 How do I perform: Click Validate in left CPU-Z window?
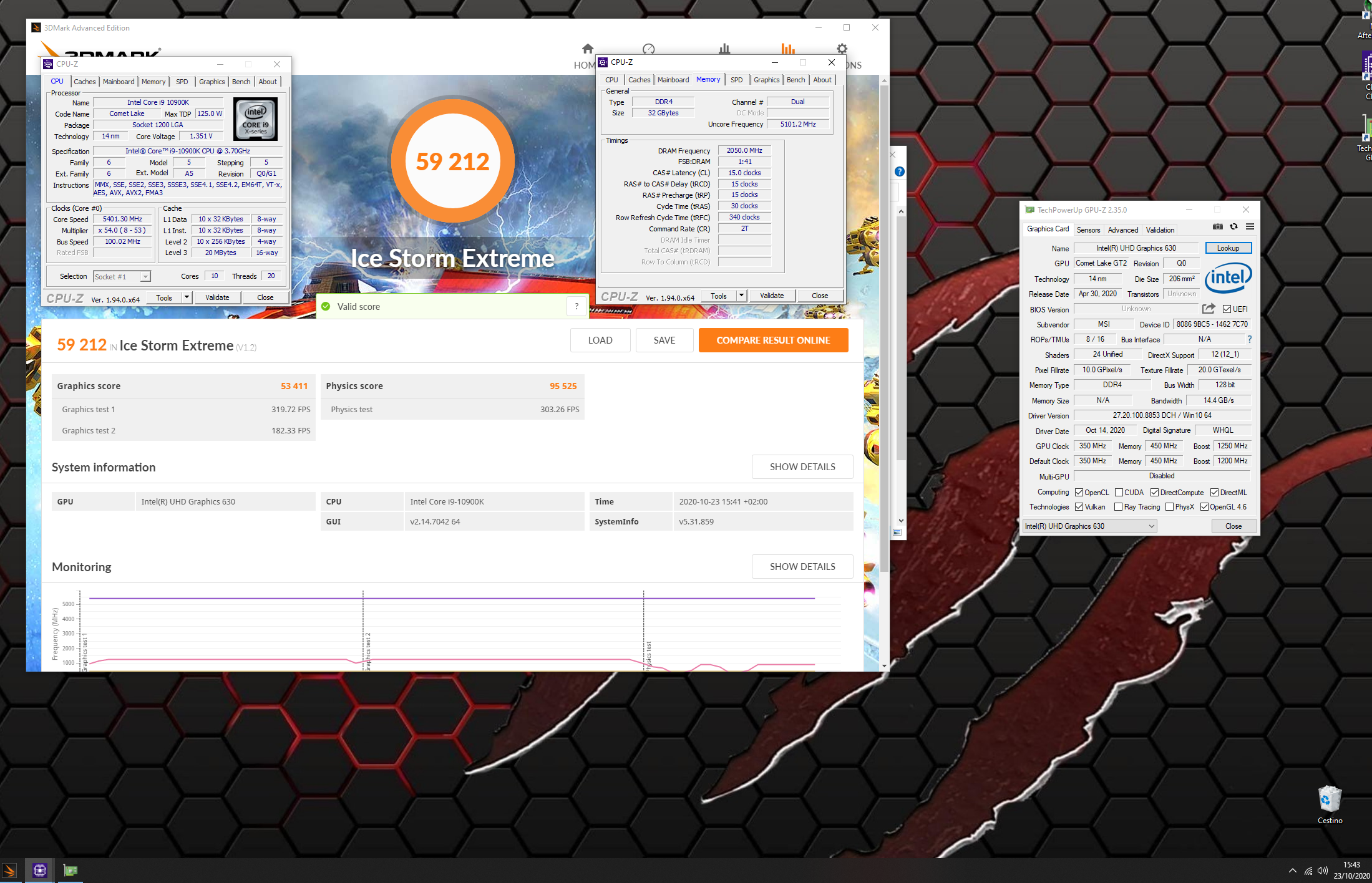tap(217, 297)
